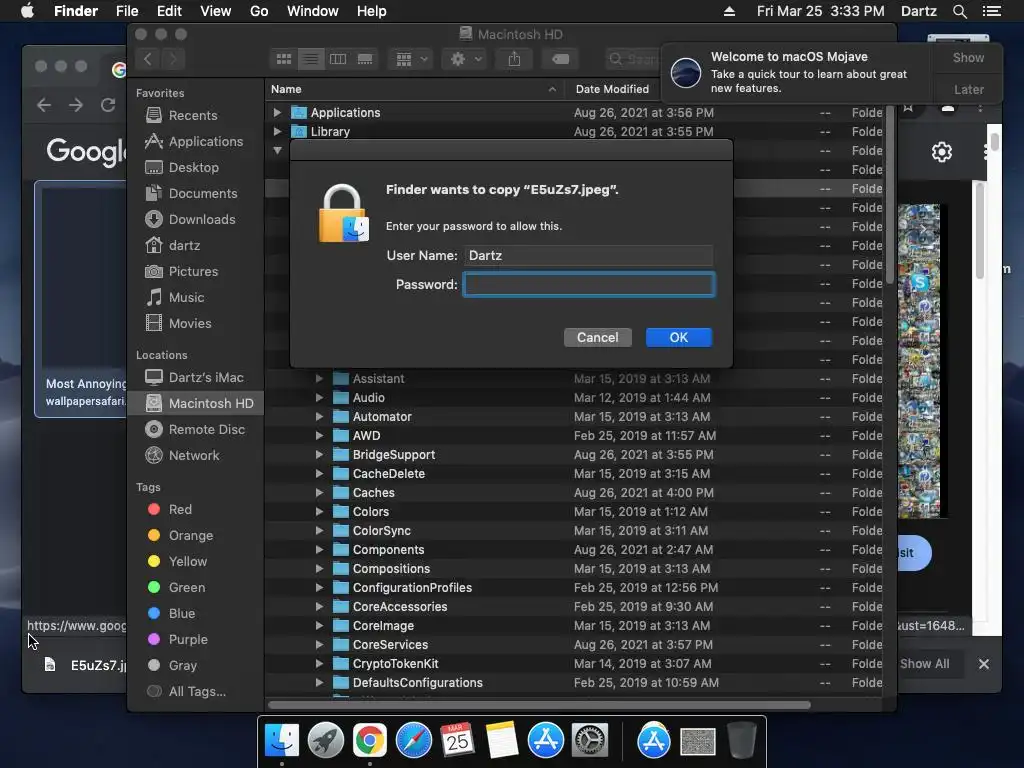
Task: Expand the Assistant folder
Action: click(x=319, y=379)
